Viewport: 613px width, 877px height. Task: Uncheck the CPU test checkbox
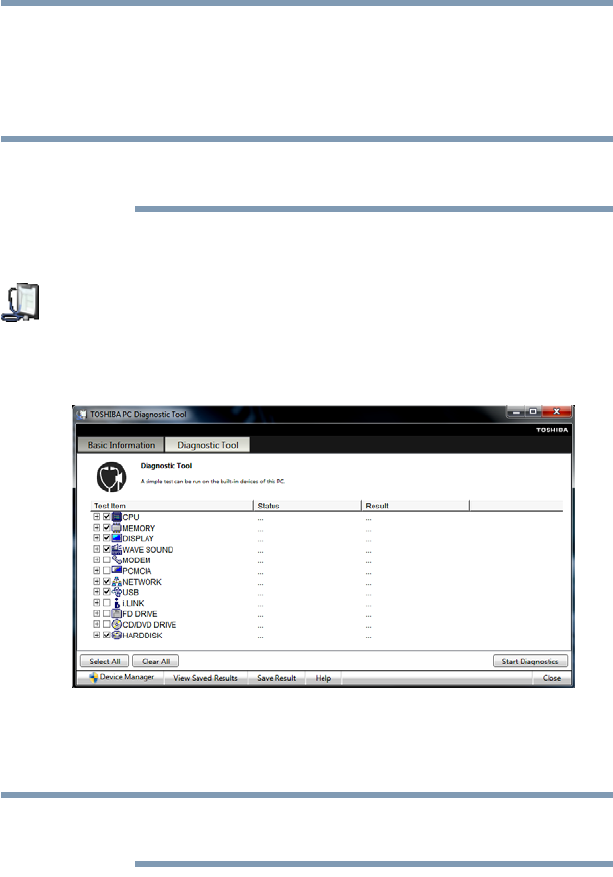point(106,517)
